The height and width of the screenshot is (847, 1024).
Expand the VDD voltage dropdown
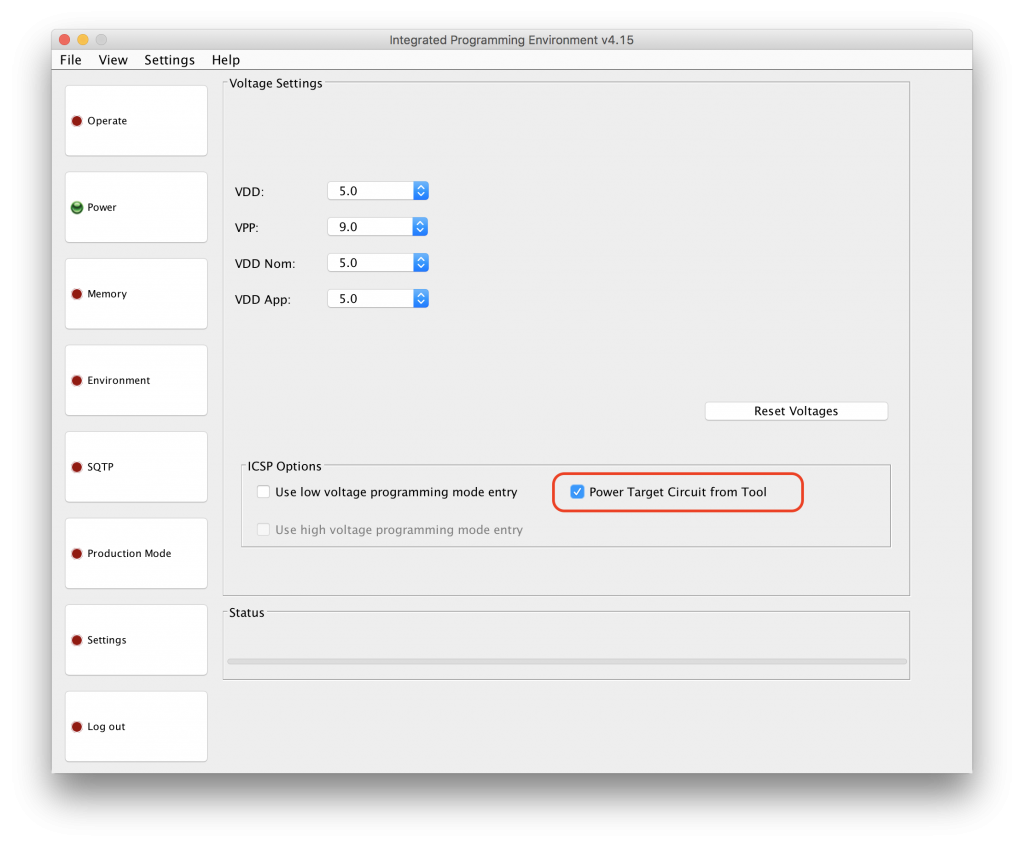(420, 191)
